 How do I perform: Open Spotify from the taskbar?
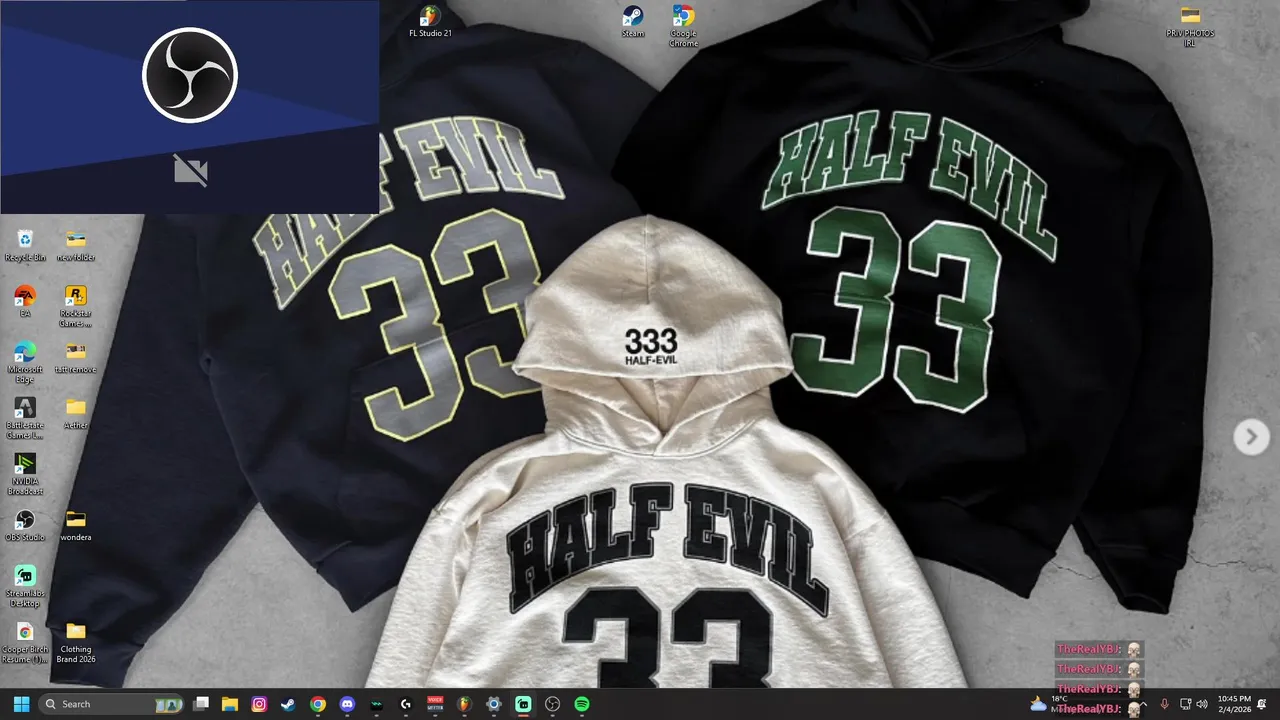pos(582,704)
